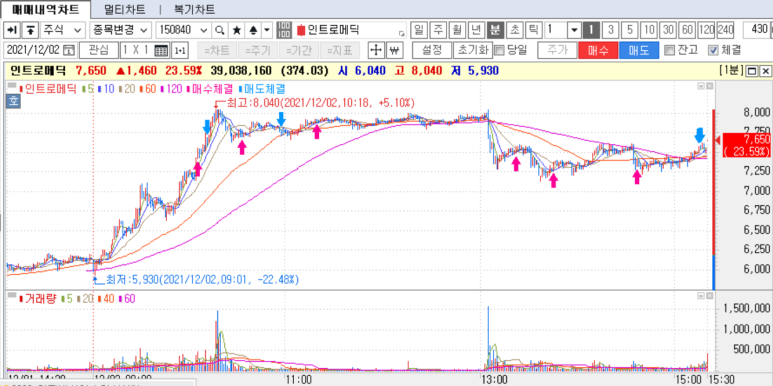The image size is (773, 386).
Task: Click the red 매수 buy button
Action: point(597,50)
